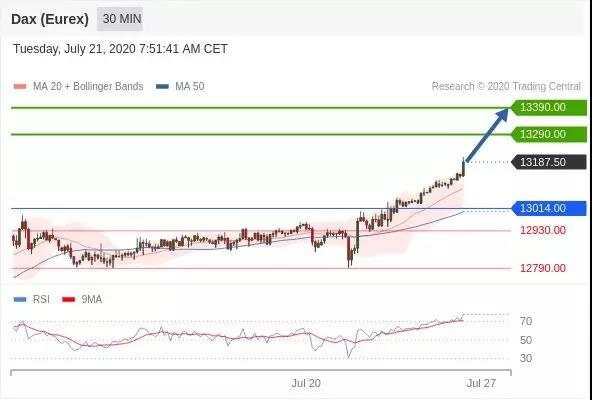Select the 13390.00 resistance price tag
This screenshot has height=400, width=592.
click(x=549, y=108)
